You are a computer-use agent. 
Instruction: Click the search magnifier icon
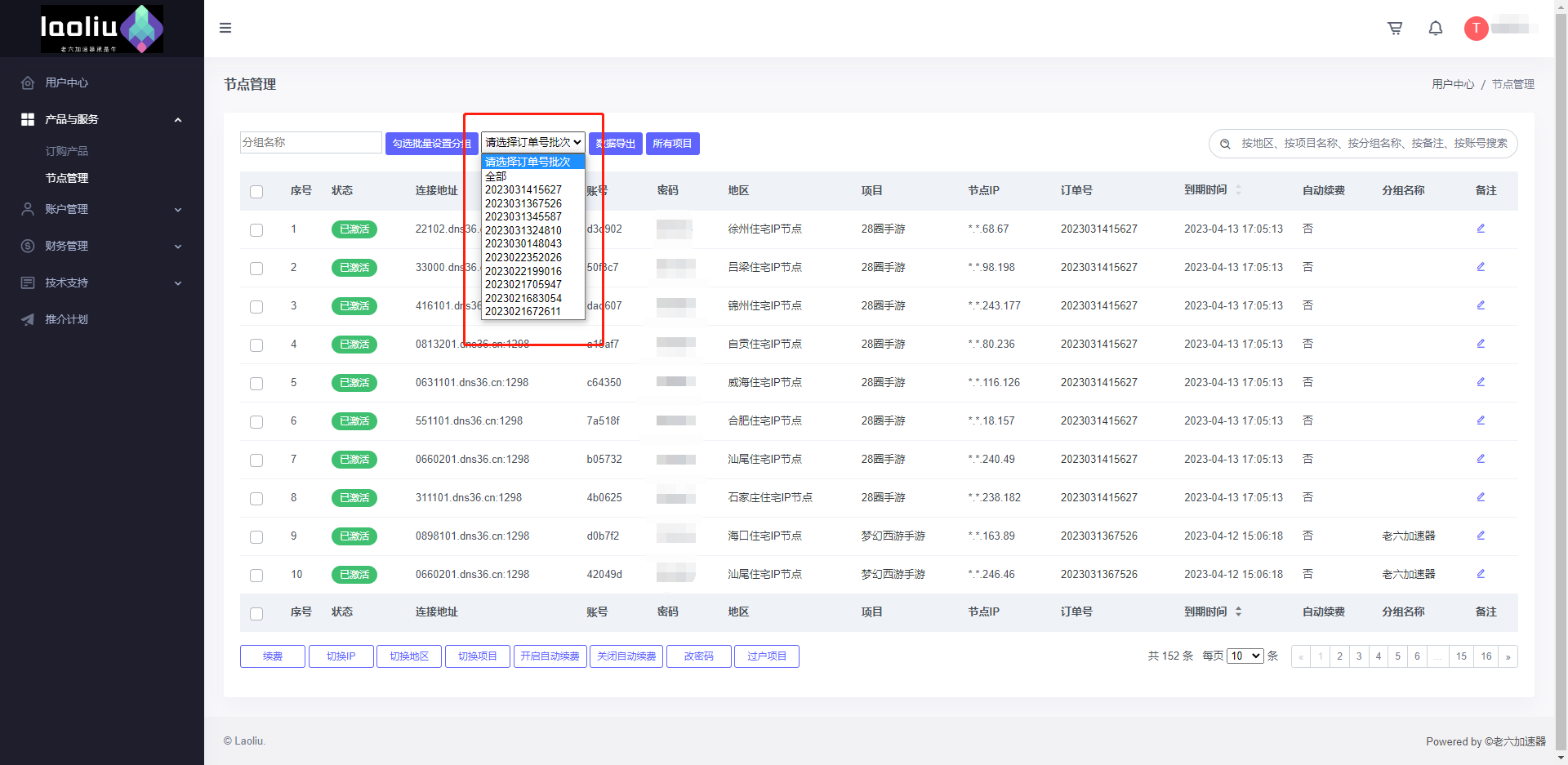tap(1225, 144)
